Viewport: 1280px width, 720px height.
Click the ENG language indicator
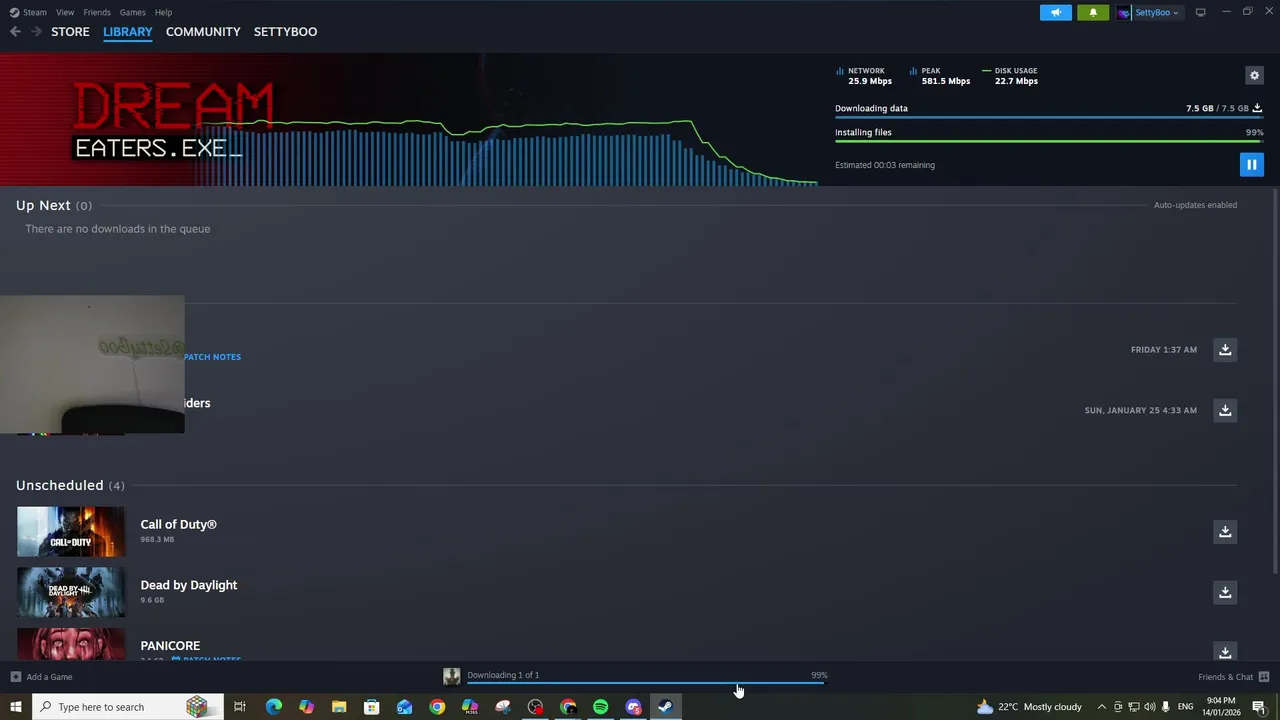click(x=1186, y=707)
